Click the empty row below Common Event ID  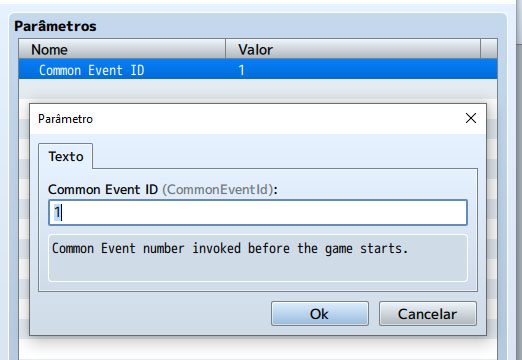[258, 89]
